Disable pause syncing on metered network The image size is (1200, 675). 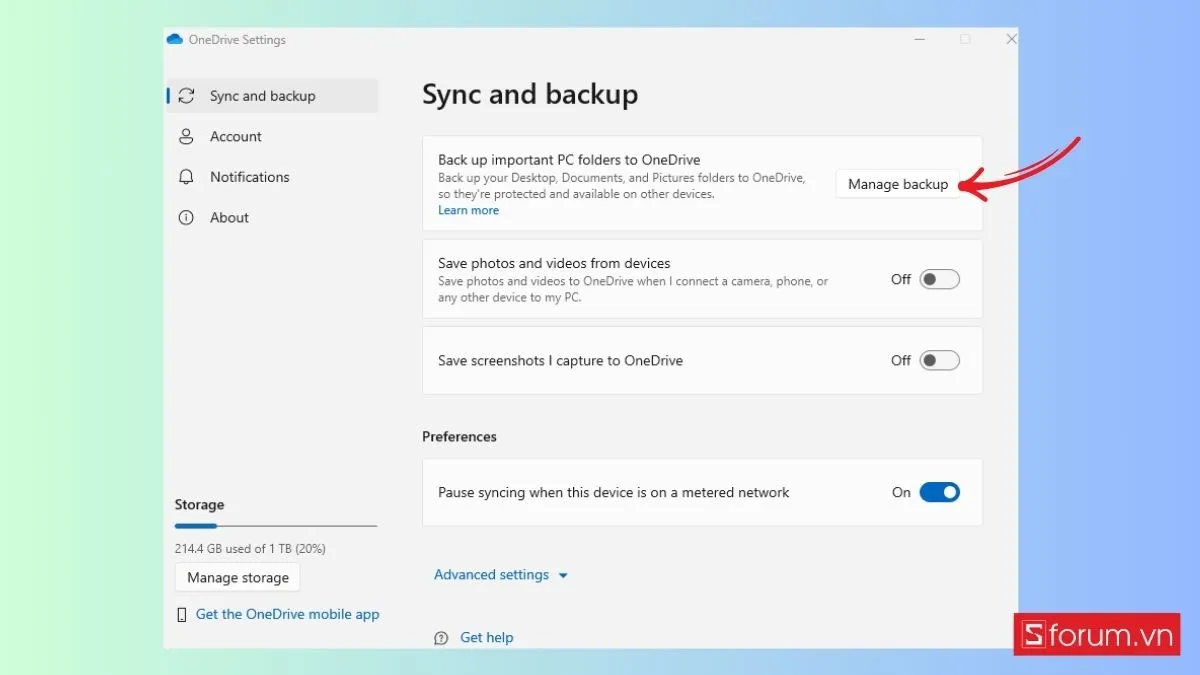point(938,492)
